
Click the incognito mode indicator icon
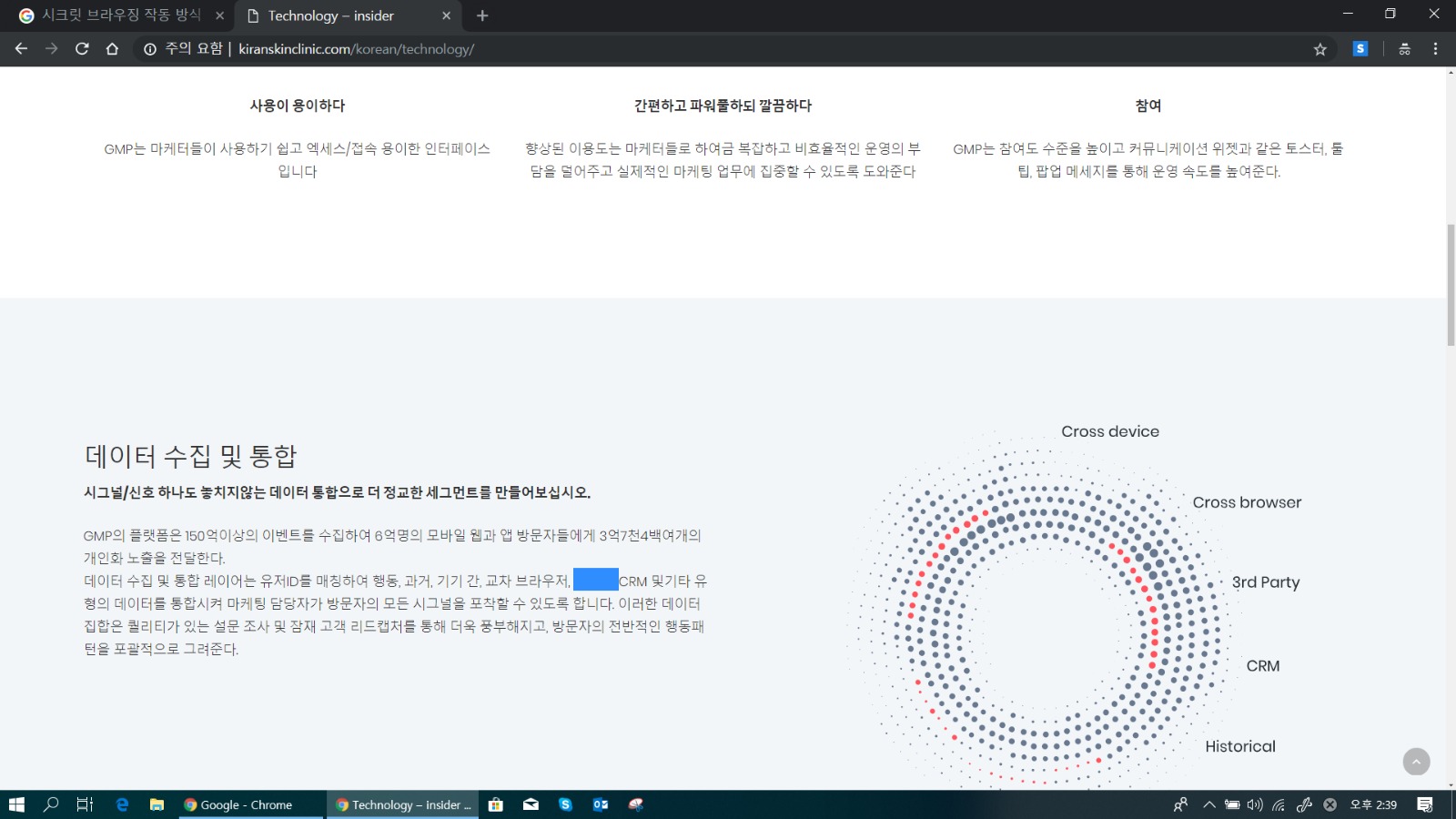coord(1404,49)
